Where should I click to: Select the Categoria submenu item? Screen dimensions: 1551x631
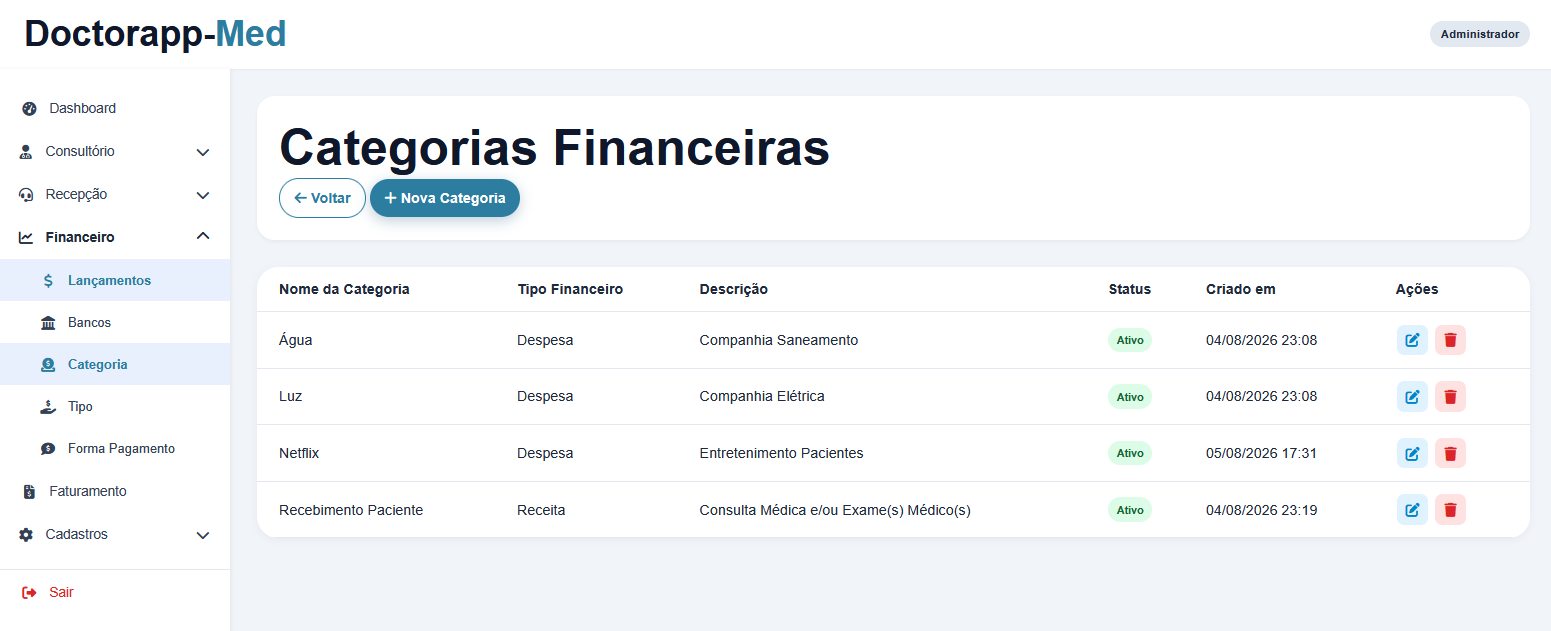tap(115, 365)
